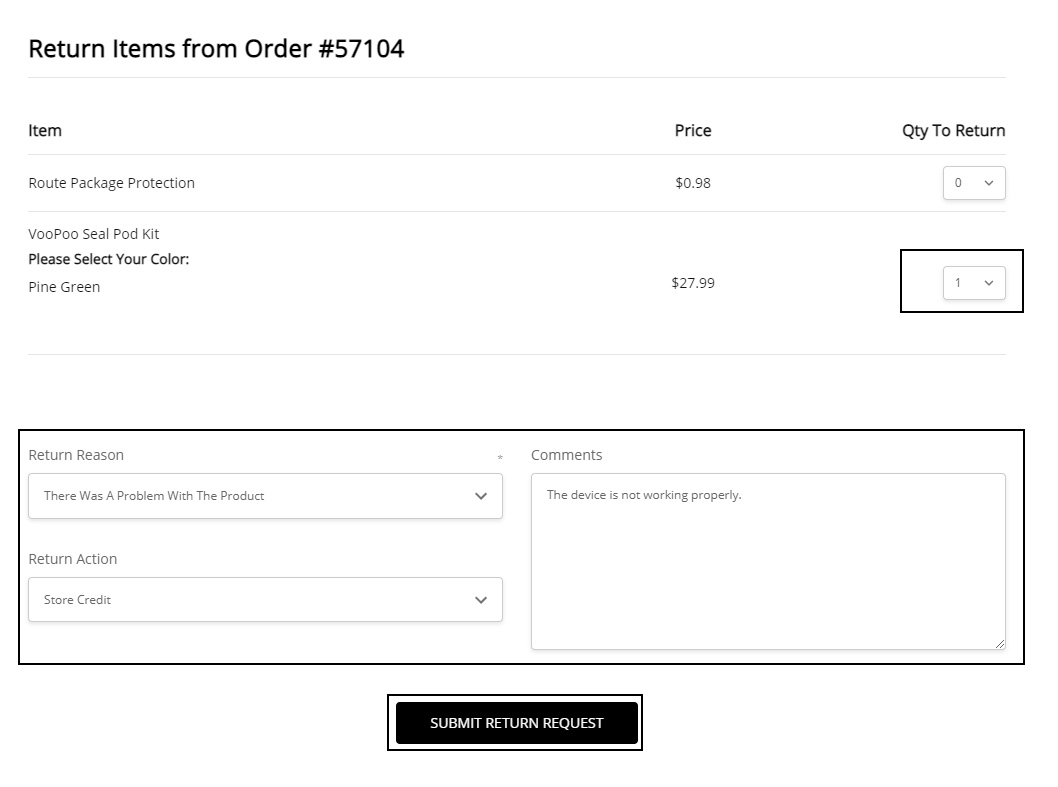Open quantity dropdown for Route Package Protection

click(x=974, y=183)
